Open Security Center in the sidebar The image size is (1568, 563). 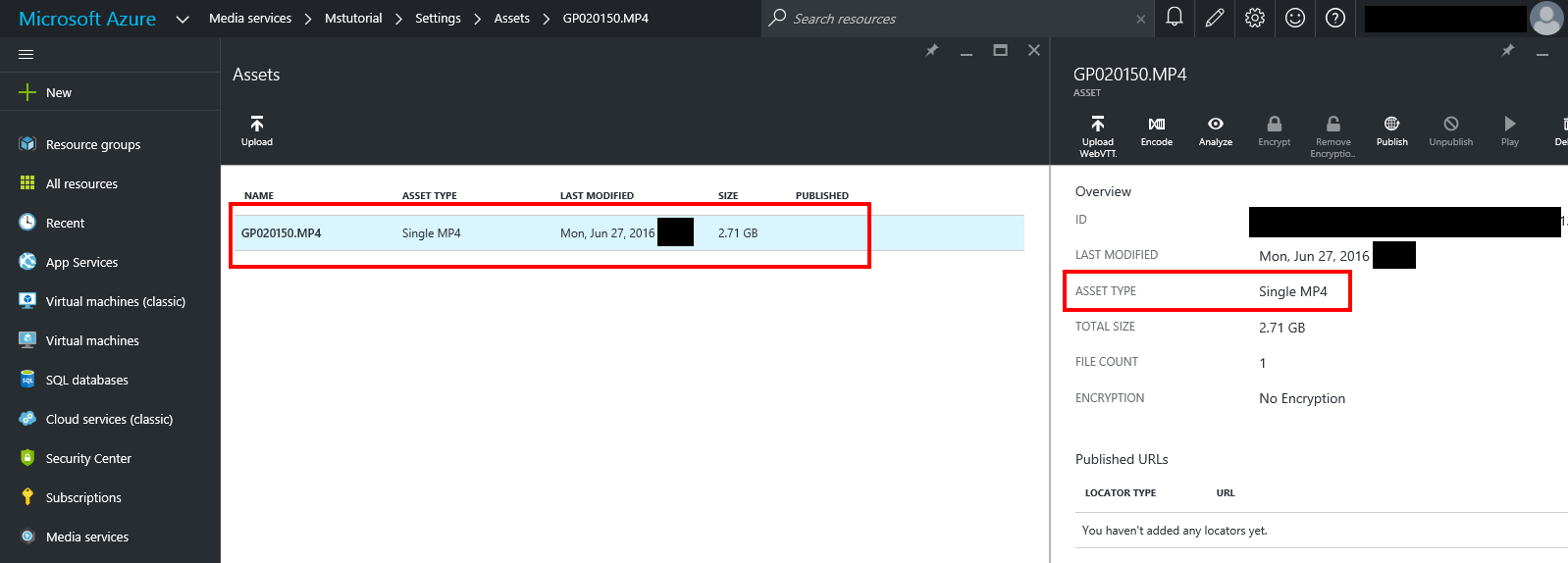tap(88, 458)
